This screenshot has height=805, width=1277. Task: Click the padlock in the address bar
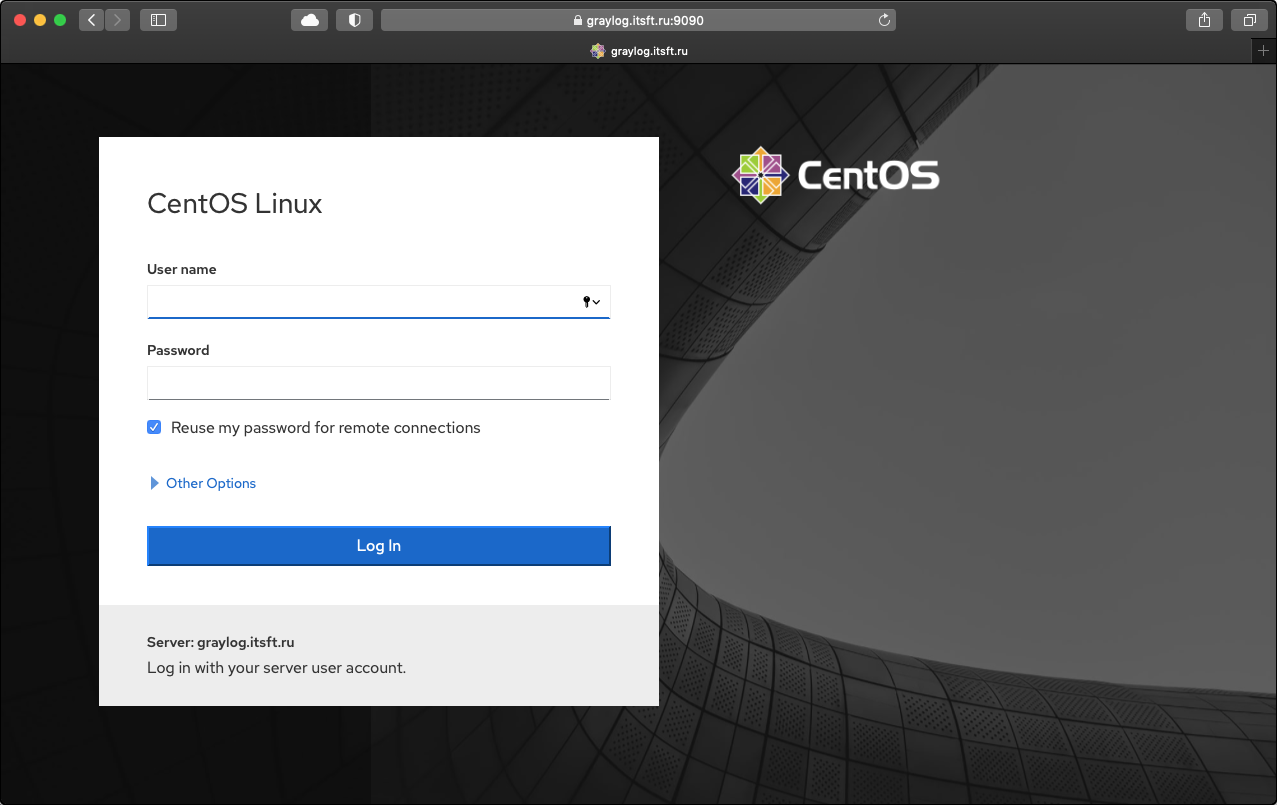pyautogui.click(x=576, y=19)
